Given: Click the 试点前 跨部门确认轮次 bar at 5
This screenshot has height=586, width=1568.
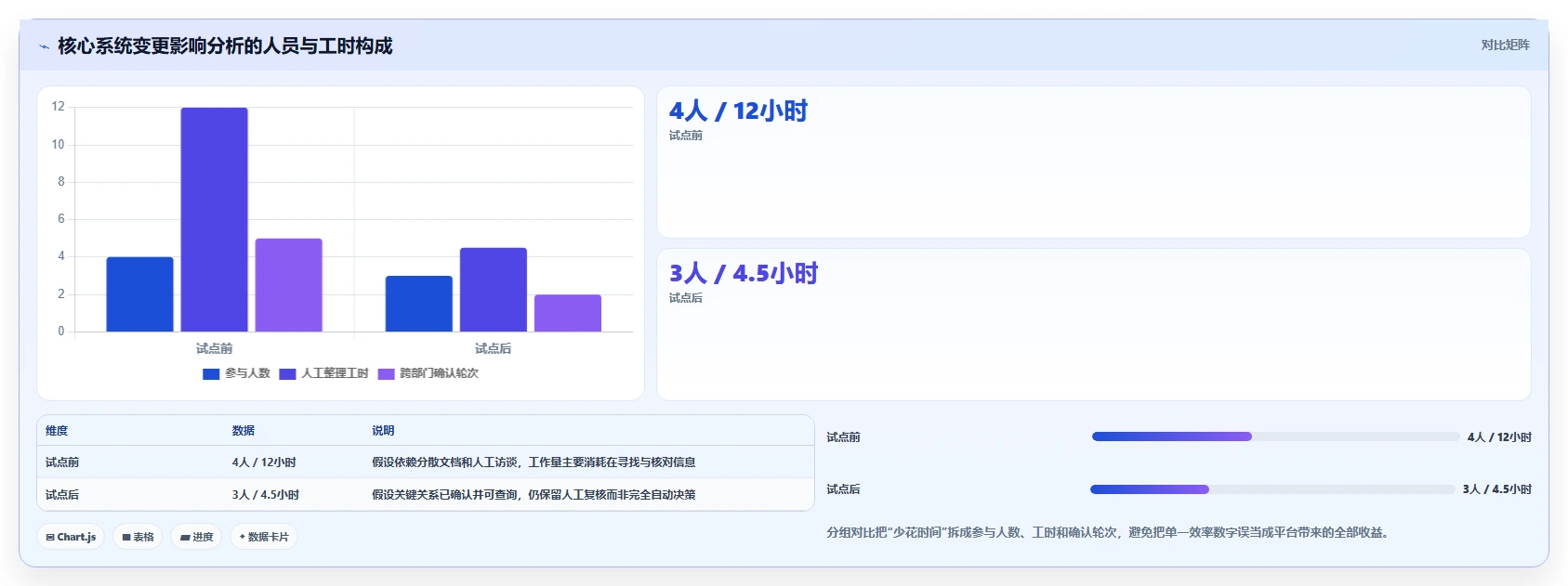Looking at the screenshot, I should [x=288, y=285].
